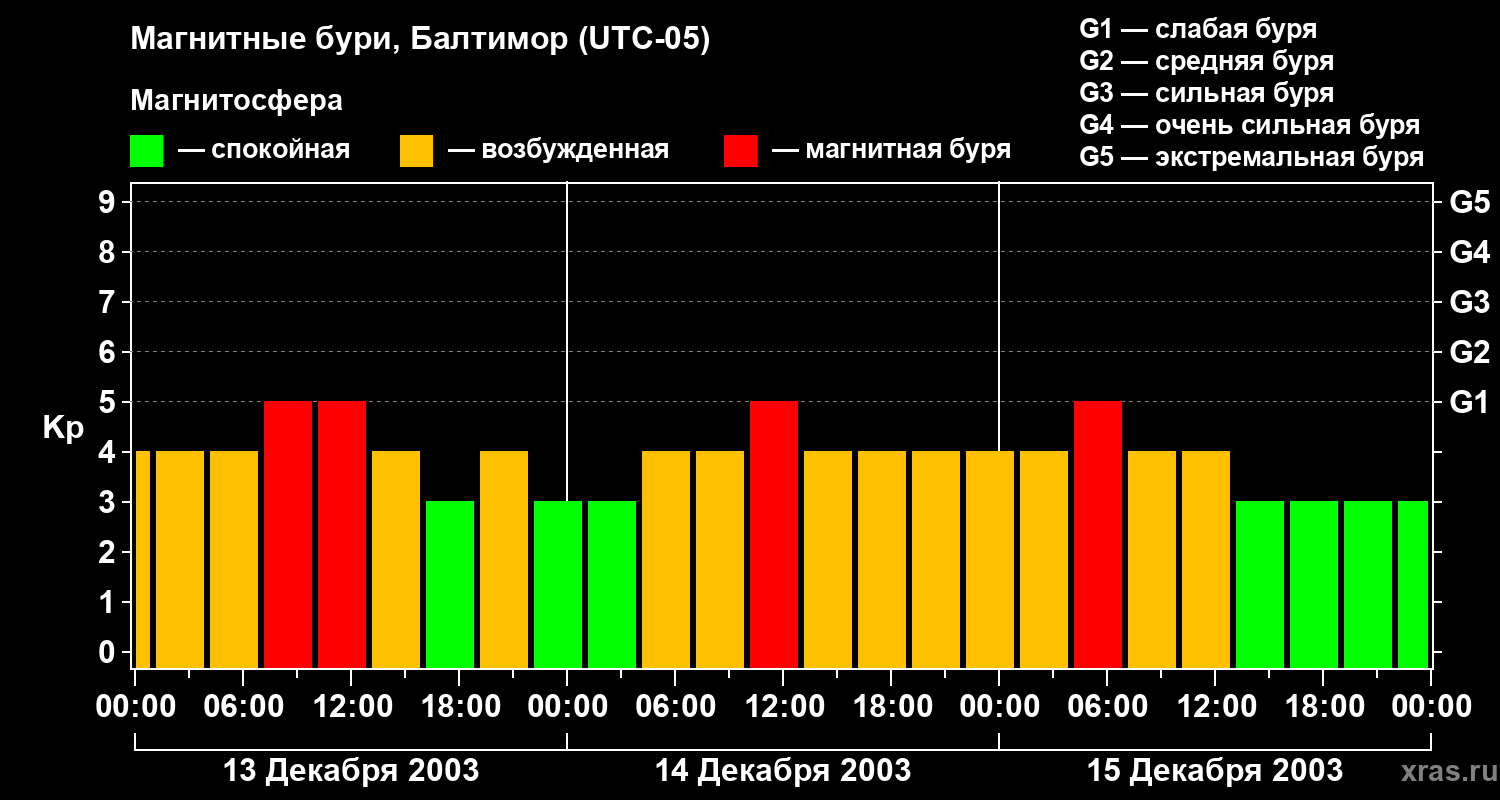1500x800 pixels.
Task: Click the green bar crossing midnight into 14 December
Action: 558,584
